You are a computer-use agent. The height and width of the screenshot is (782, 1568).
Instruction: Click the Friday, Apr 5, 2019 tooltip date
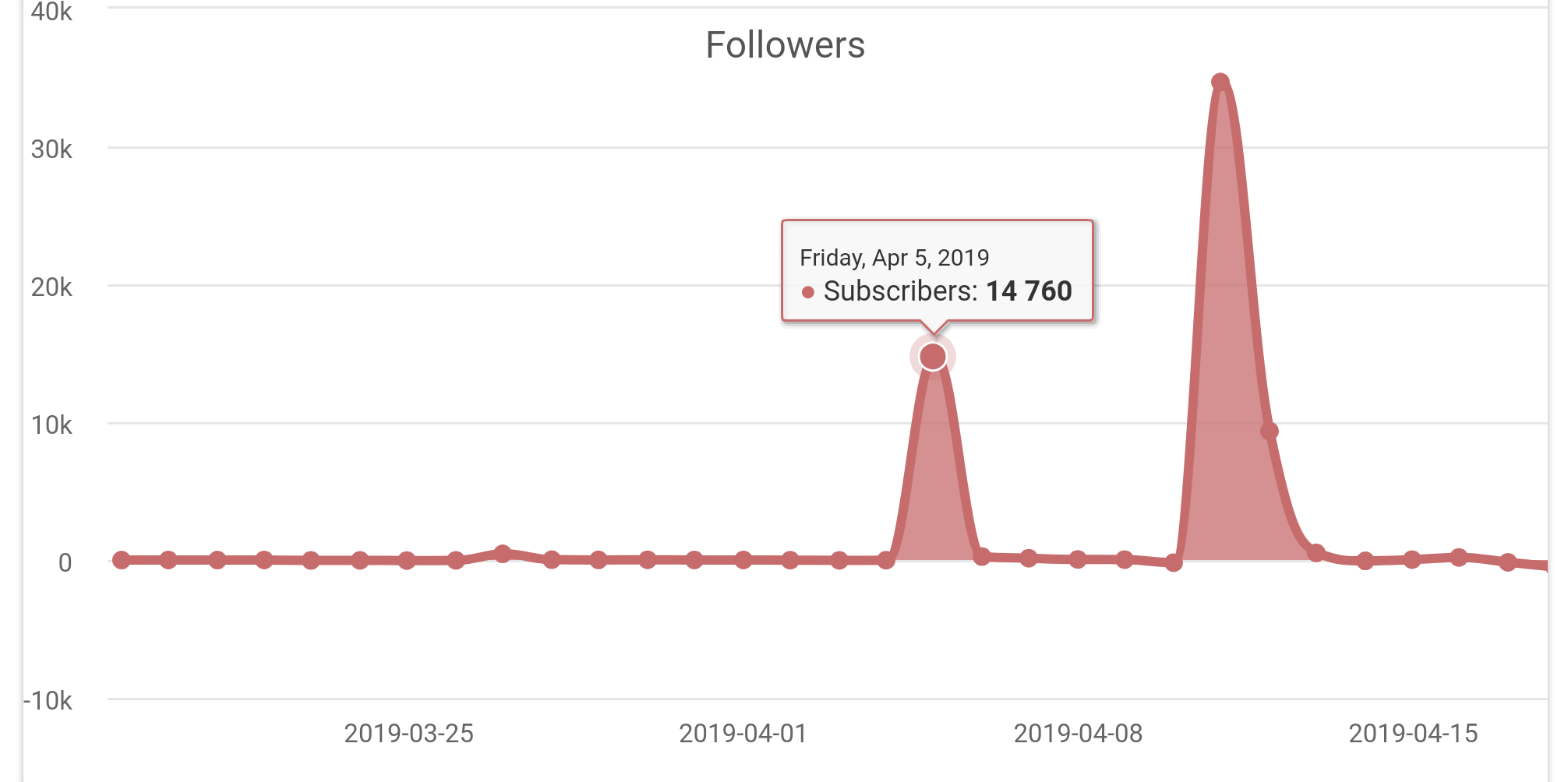click(894, 258)
